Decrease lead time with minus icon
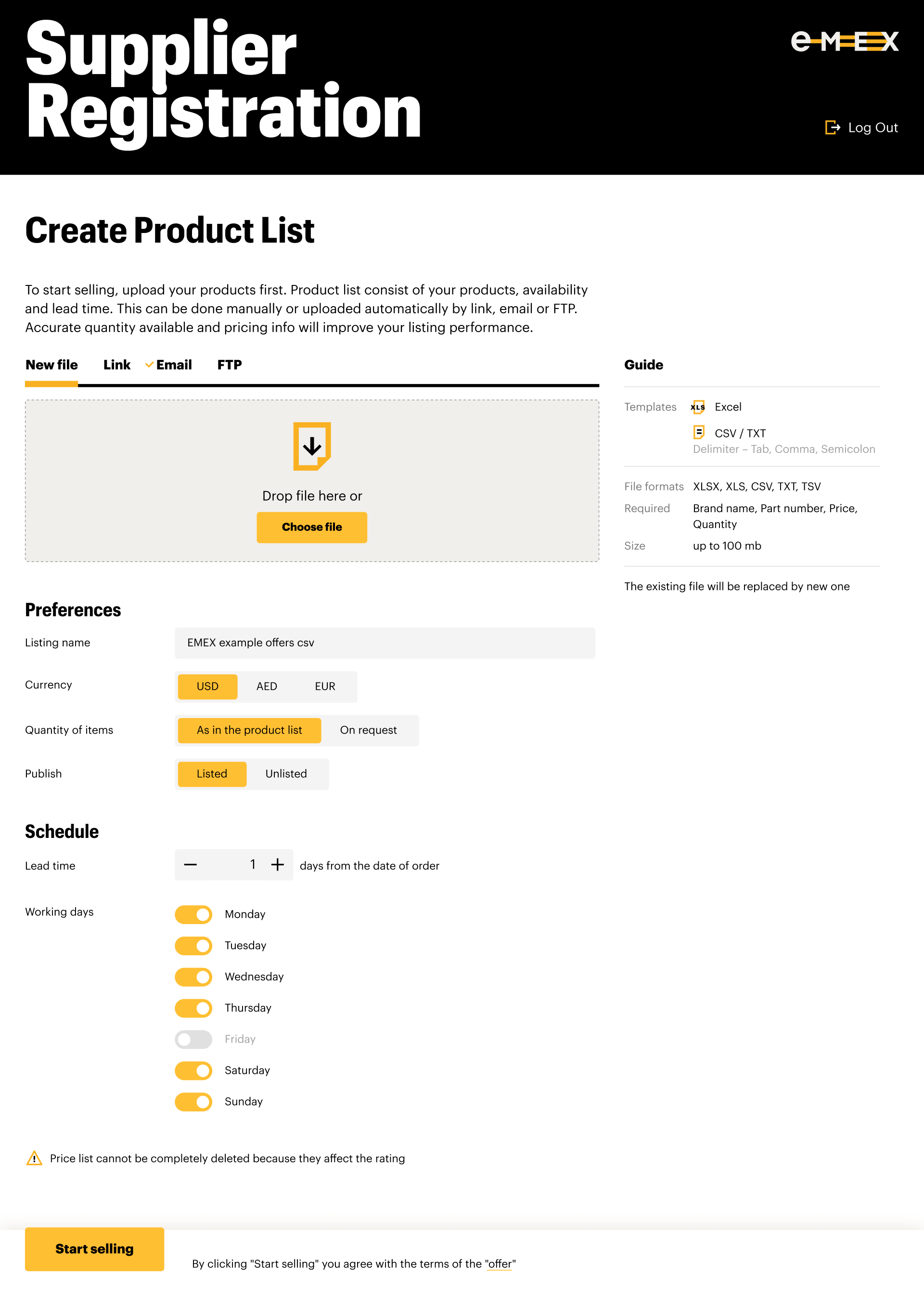This screenshot has height=1299, width=924. click(x=191, y=865)
